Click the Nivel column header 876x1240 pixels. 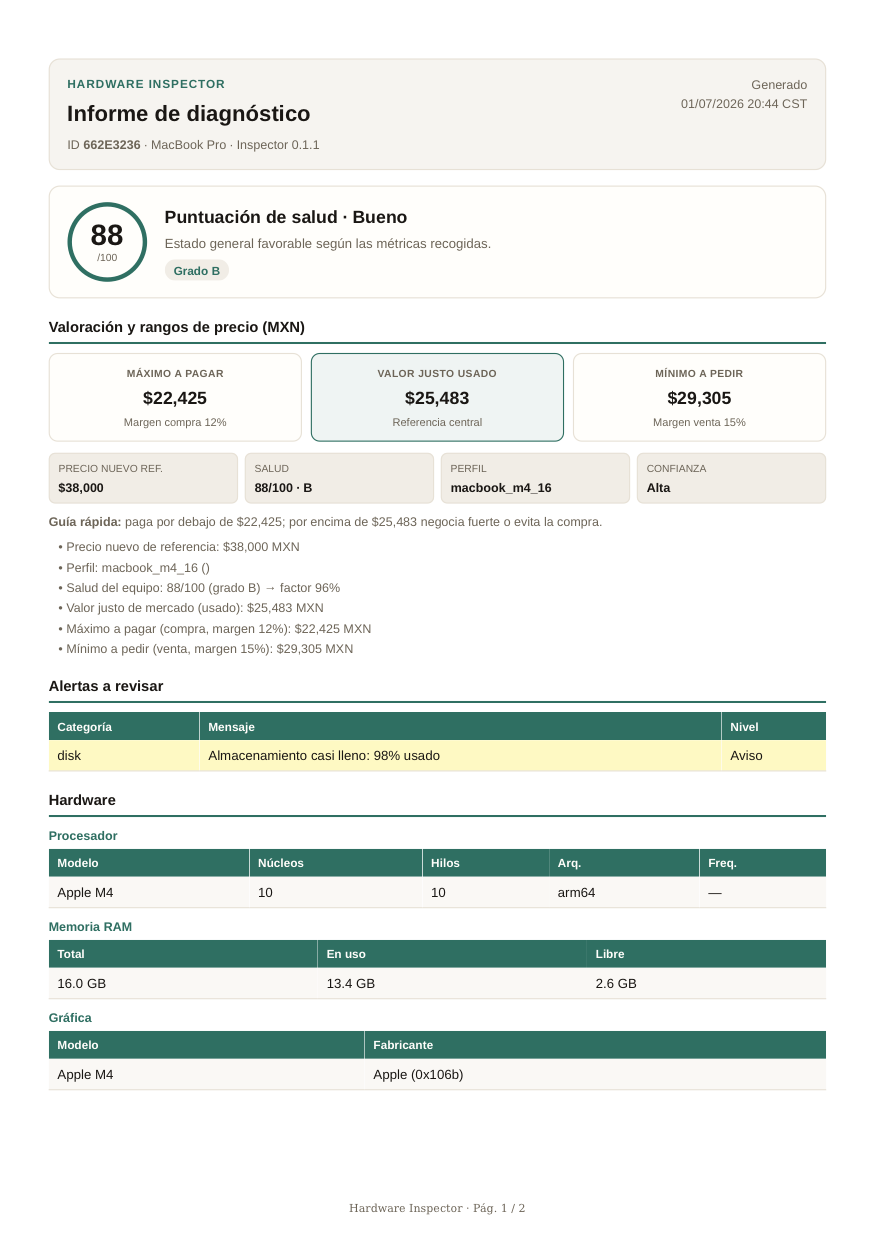[774, 727]
